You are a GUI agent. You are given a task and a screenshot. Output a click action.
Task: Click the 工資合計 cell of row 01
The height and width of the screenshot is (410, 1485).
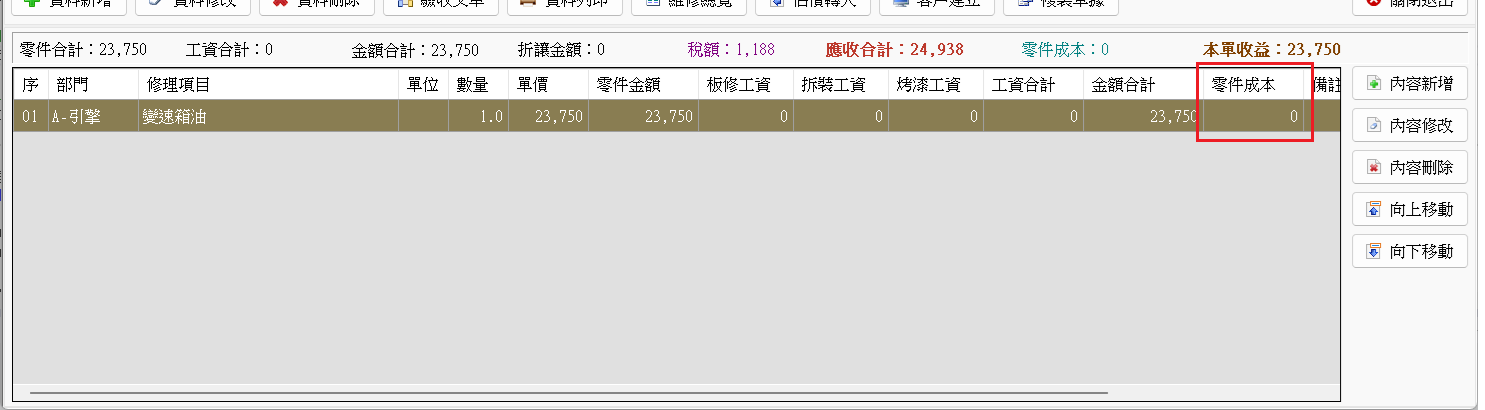(x=1033, y=117)
